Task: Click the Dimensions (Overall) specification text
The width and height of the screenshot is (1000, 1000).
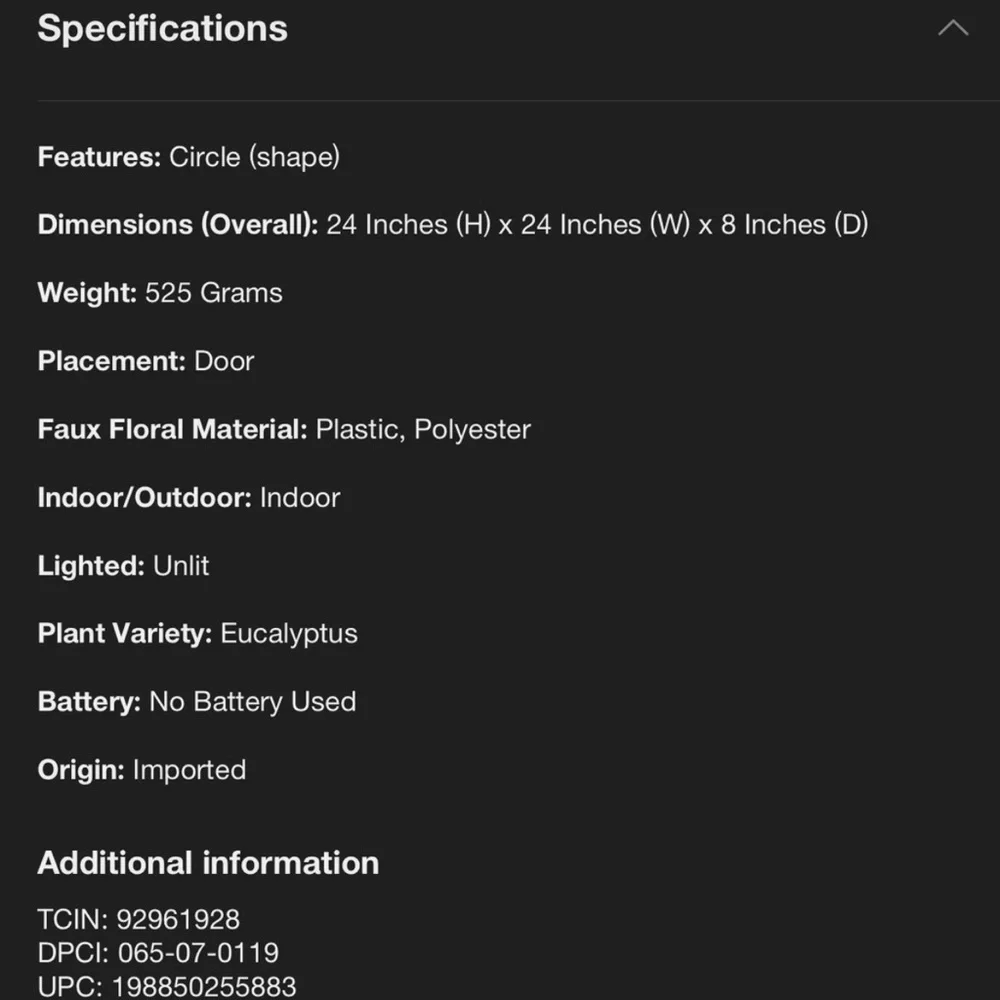Action: tap(453, 224)
